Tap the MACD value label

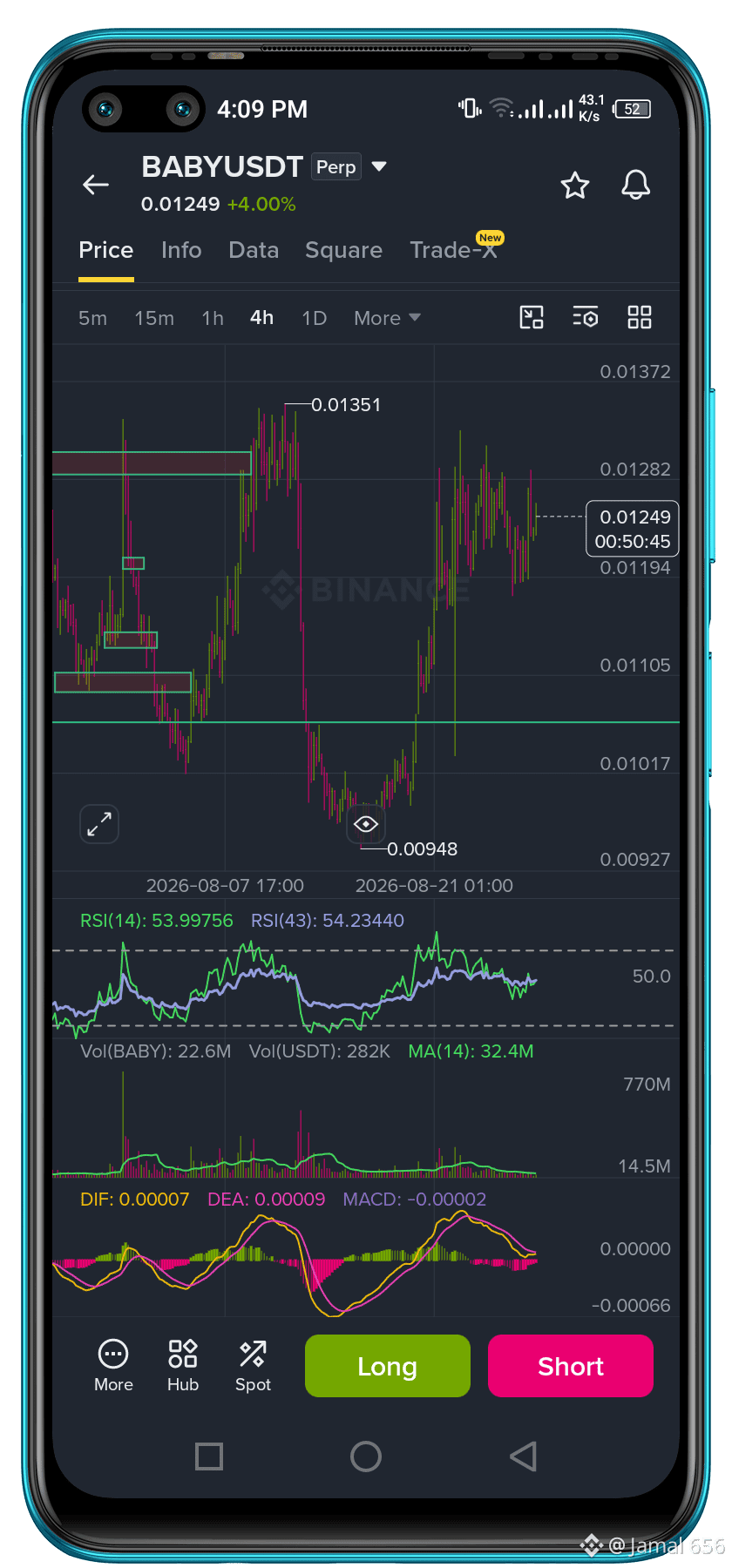pyautogui.click(x=415, y=1200)
